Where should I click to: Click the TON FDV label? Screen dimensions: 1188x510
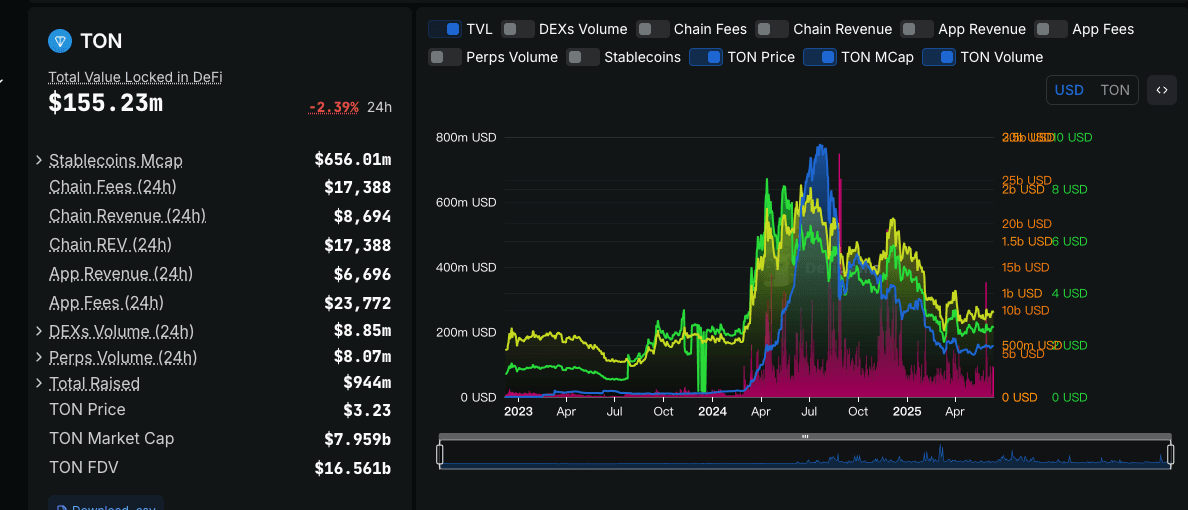click(x=84, y=467)
